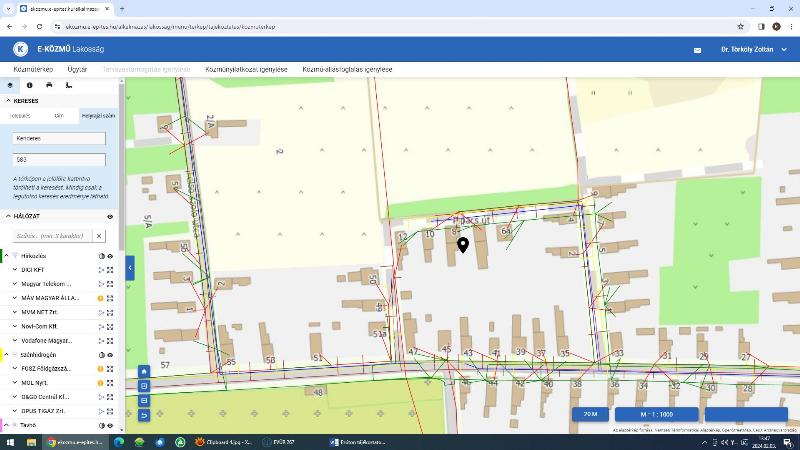Collapse the KERESÉS section
Viewport: 800px width, 450px height.
coord(8,101)
